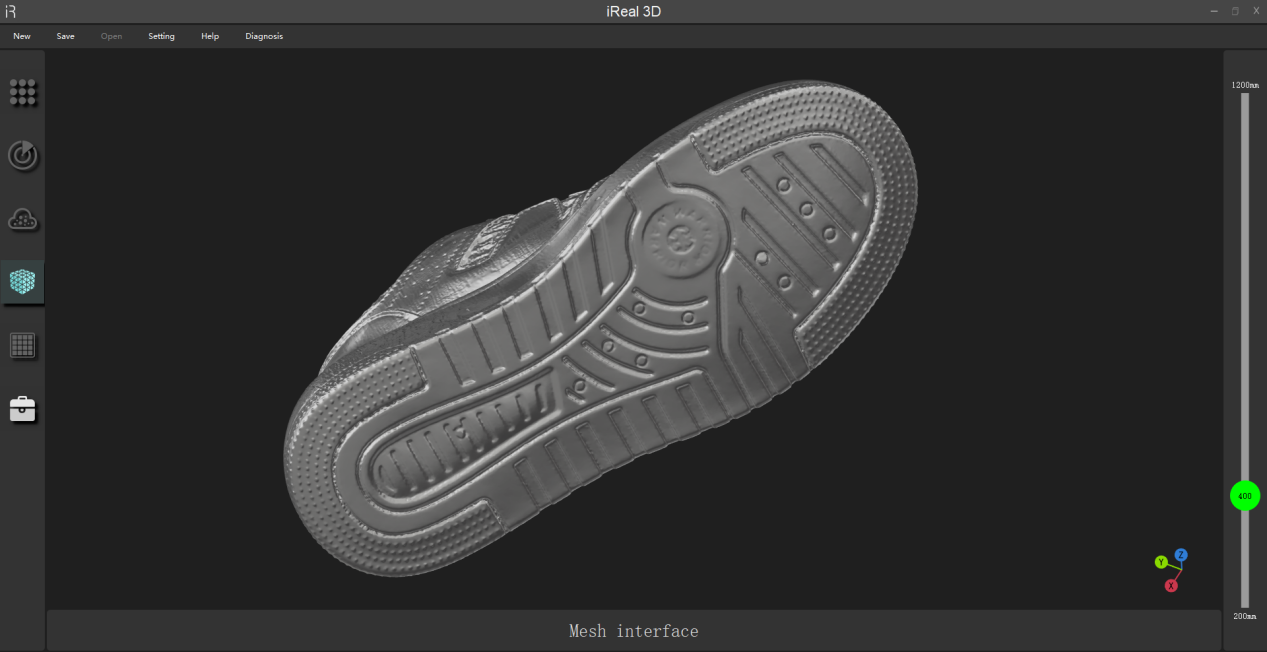This screenshot has height=652, width=1267.
Task: Click the green Y axis on orientation gizmo
Action: tap(1161, 562)
